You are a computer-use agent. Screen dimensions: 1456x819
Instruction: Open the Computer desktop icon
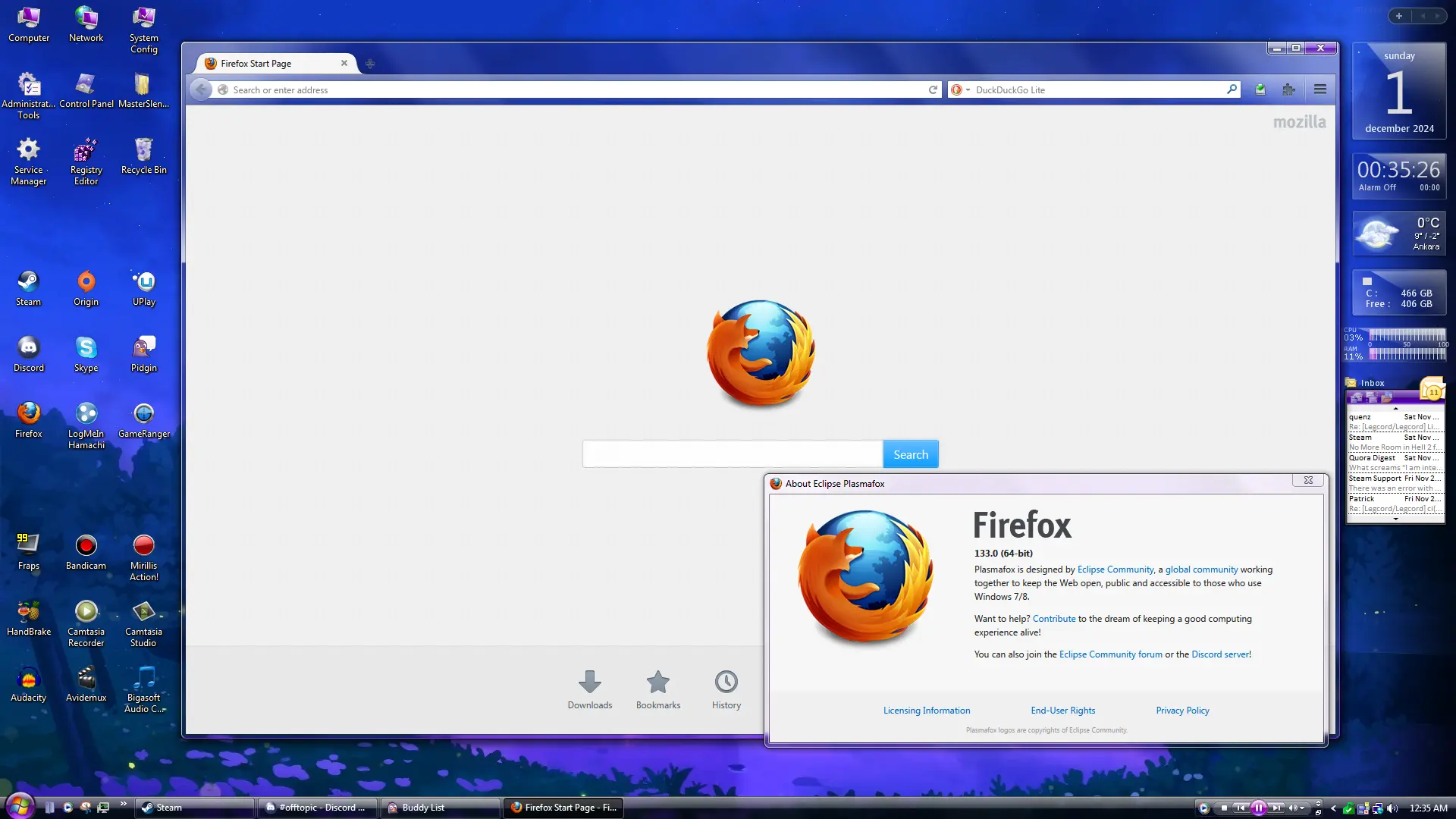click(x=29, y=24)
